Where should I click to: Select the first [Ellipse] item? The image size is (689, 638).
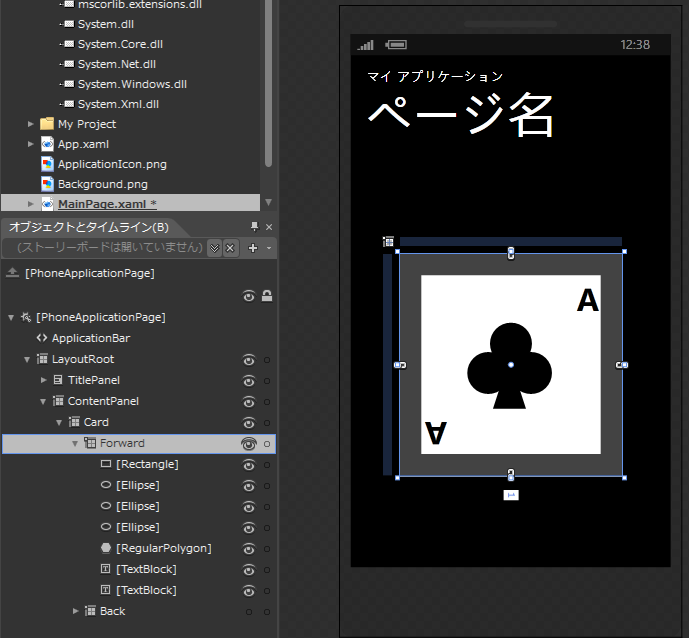(138, 485)
